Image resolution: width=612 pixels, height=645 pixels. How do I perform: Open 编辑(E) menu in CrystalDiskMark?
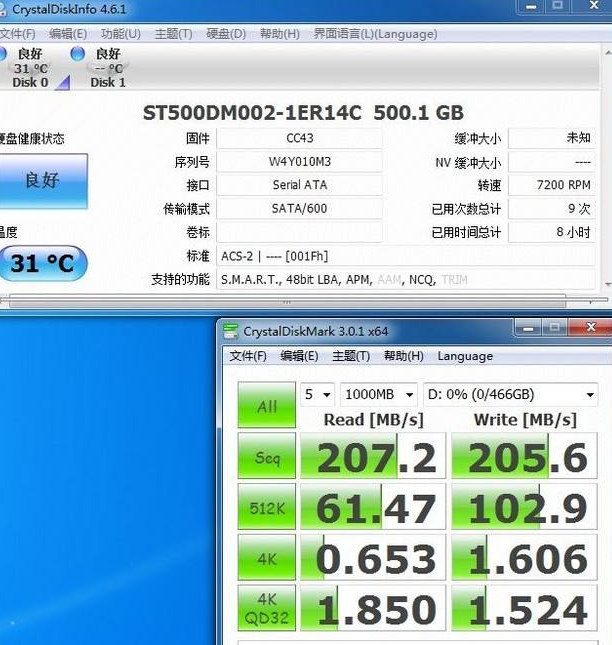tap(299, 356)
